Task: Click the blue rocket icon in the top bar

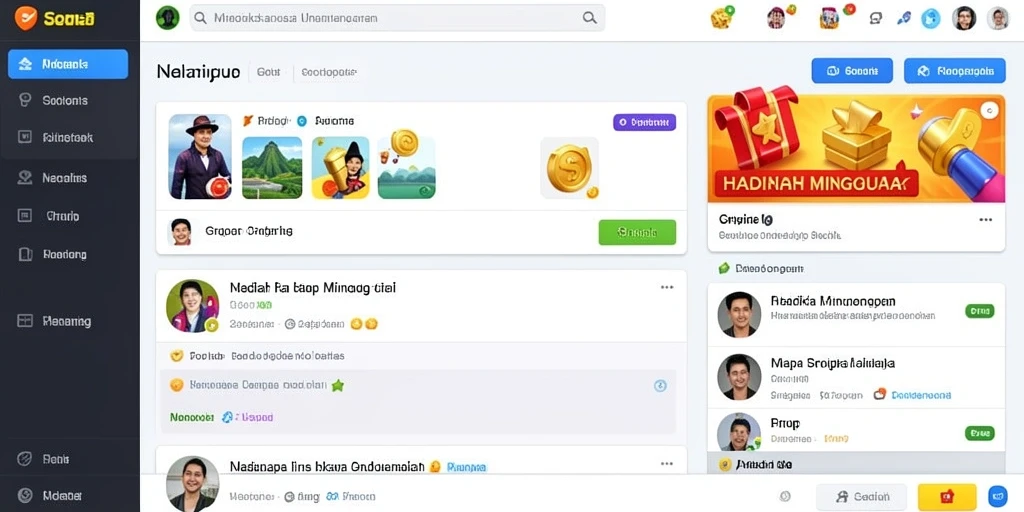Action: coord(904,18)
